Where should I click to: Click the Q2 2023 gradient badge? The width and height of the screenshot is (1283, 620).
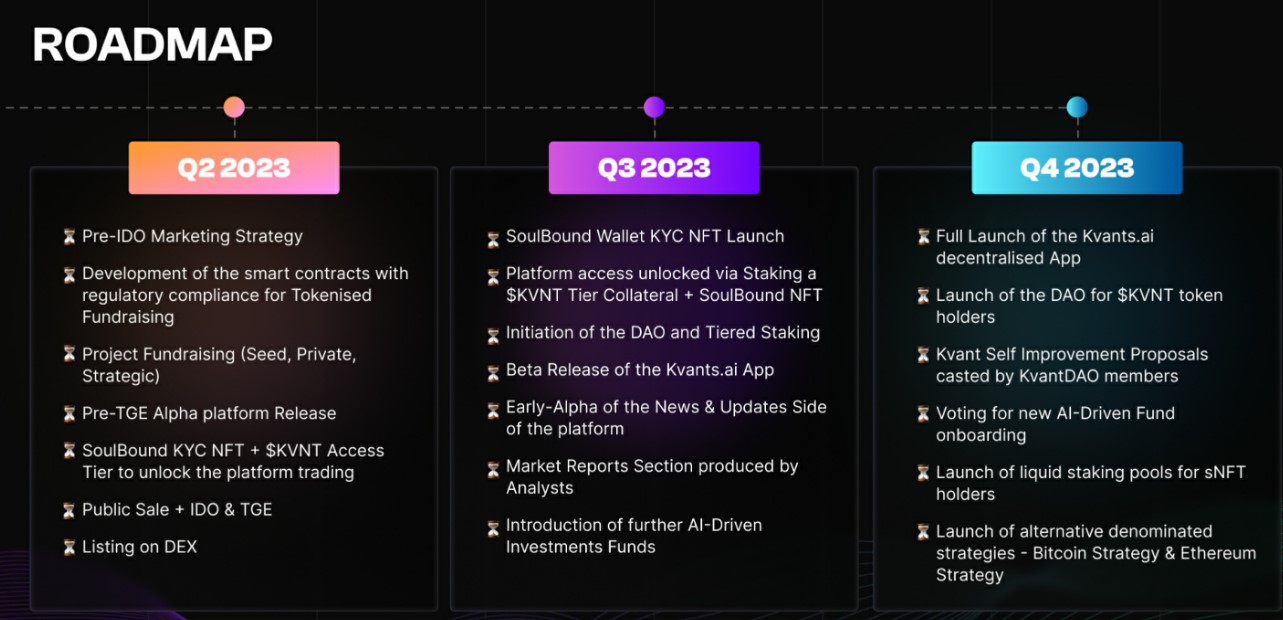tap(234, 167)
